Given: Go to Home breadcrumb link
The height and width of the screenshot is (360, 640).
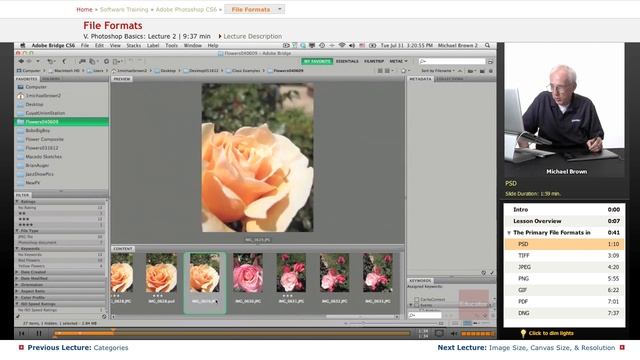Looking at the screenshot, I should pyautogui.click(x=84, y=9).
